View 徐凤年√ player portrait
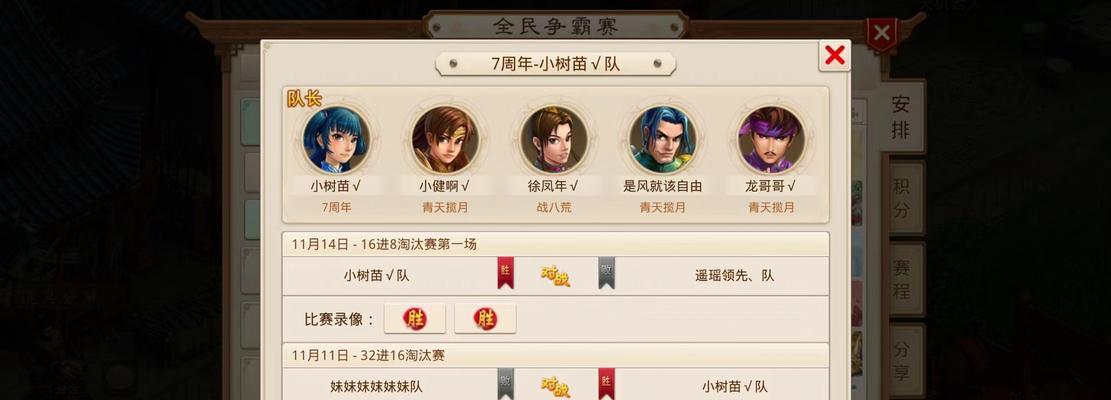Image resolution: width=1111 pixels, height=400 pixels. click(553, 139)
